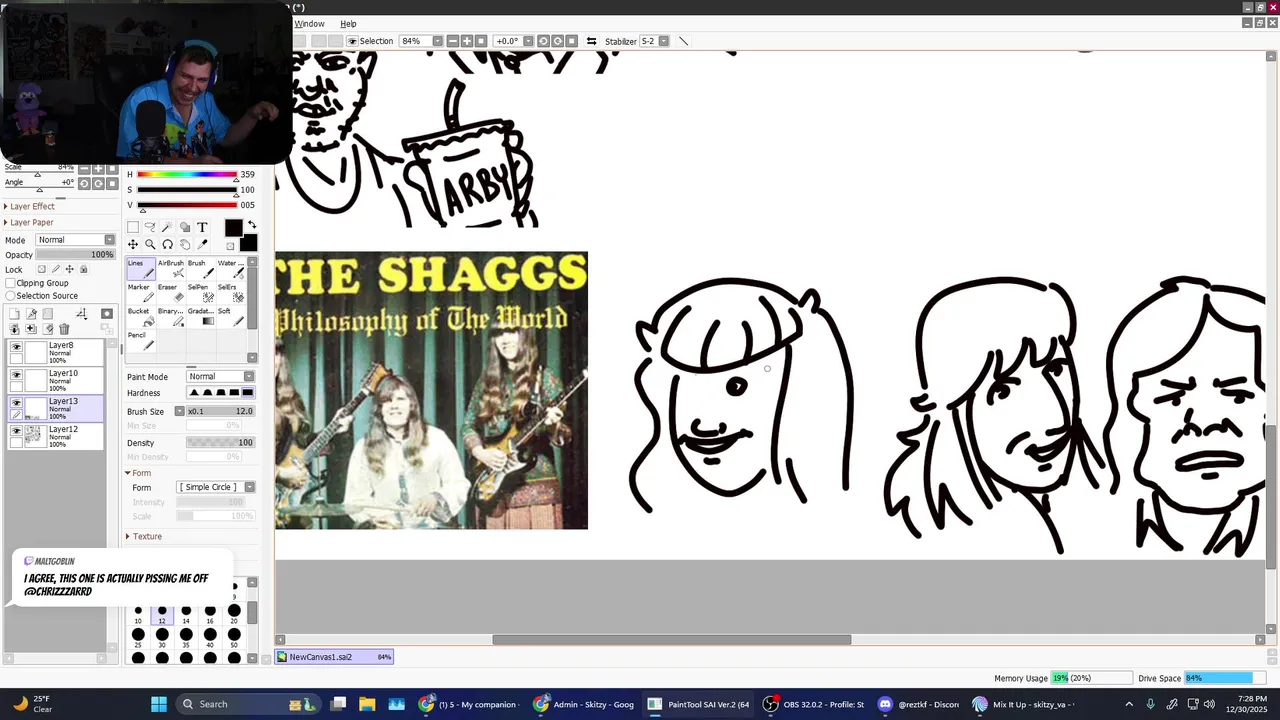Image resolution: width=1280 pixels, height=720 pixels.
Task: Hide Layer13 using its eye icon
Action: click(x=16, y=402)
